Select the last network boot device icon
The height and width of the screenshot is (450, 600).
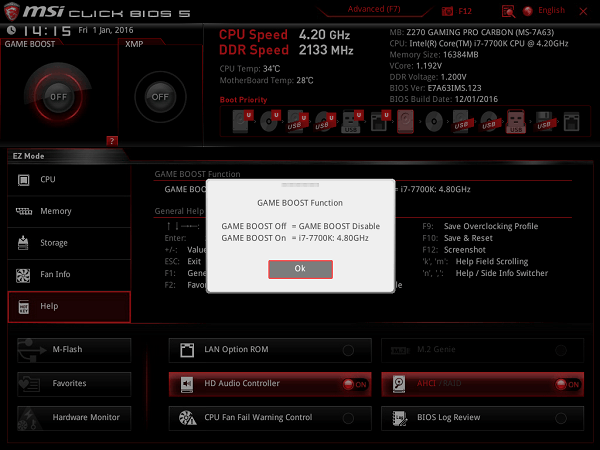click(x=571, y=122)
